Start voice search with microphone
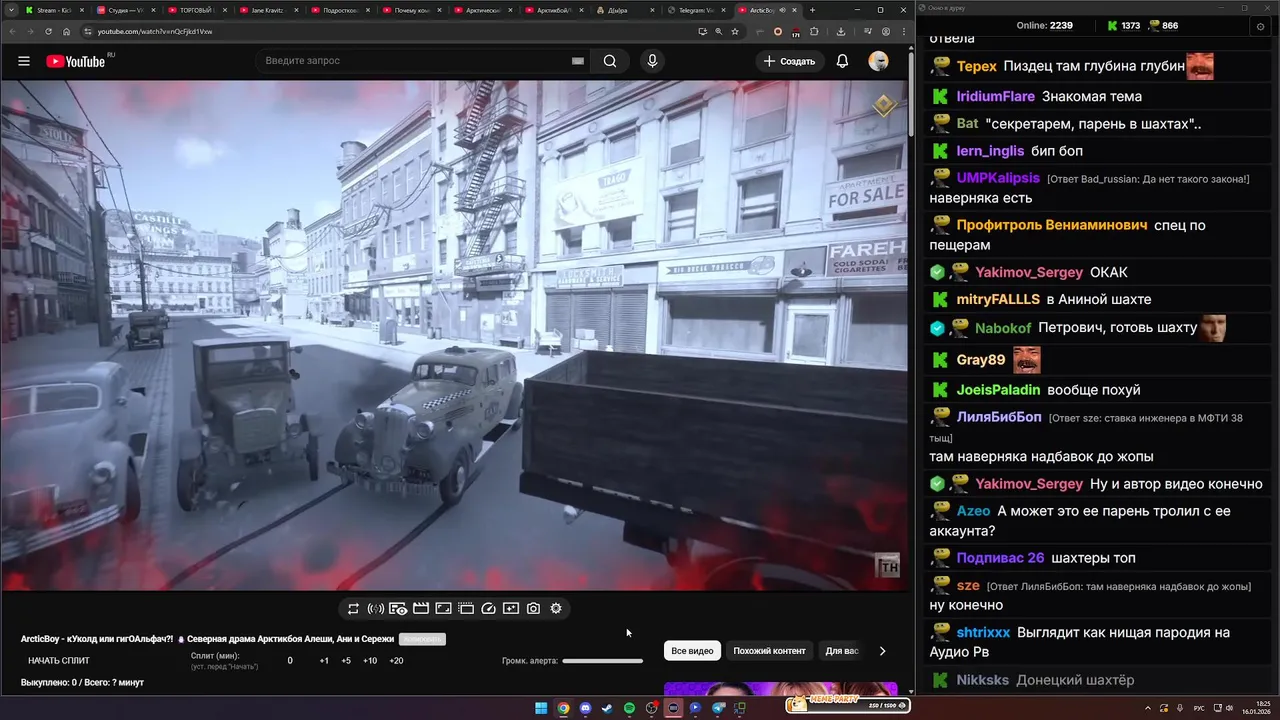Viewport: 1280px width, 720px height. [x=652, y=61]
